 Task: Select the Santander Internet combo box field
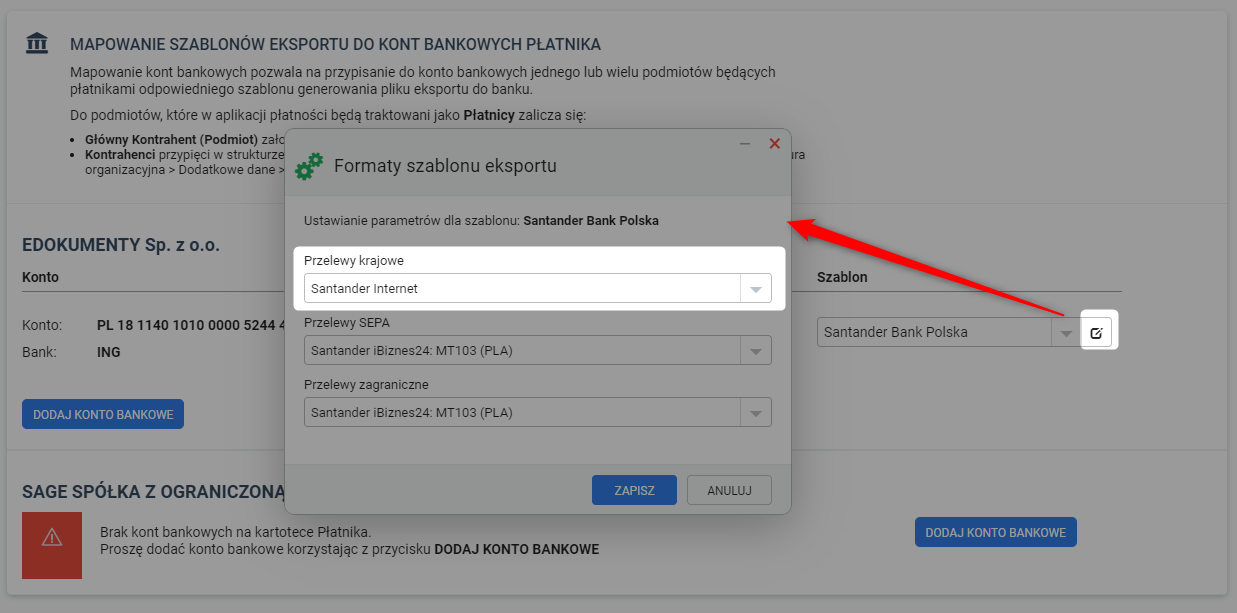pyautogui.click(x=538, y=289)
